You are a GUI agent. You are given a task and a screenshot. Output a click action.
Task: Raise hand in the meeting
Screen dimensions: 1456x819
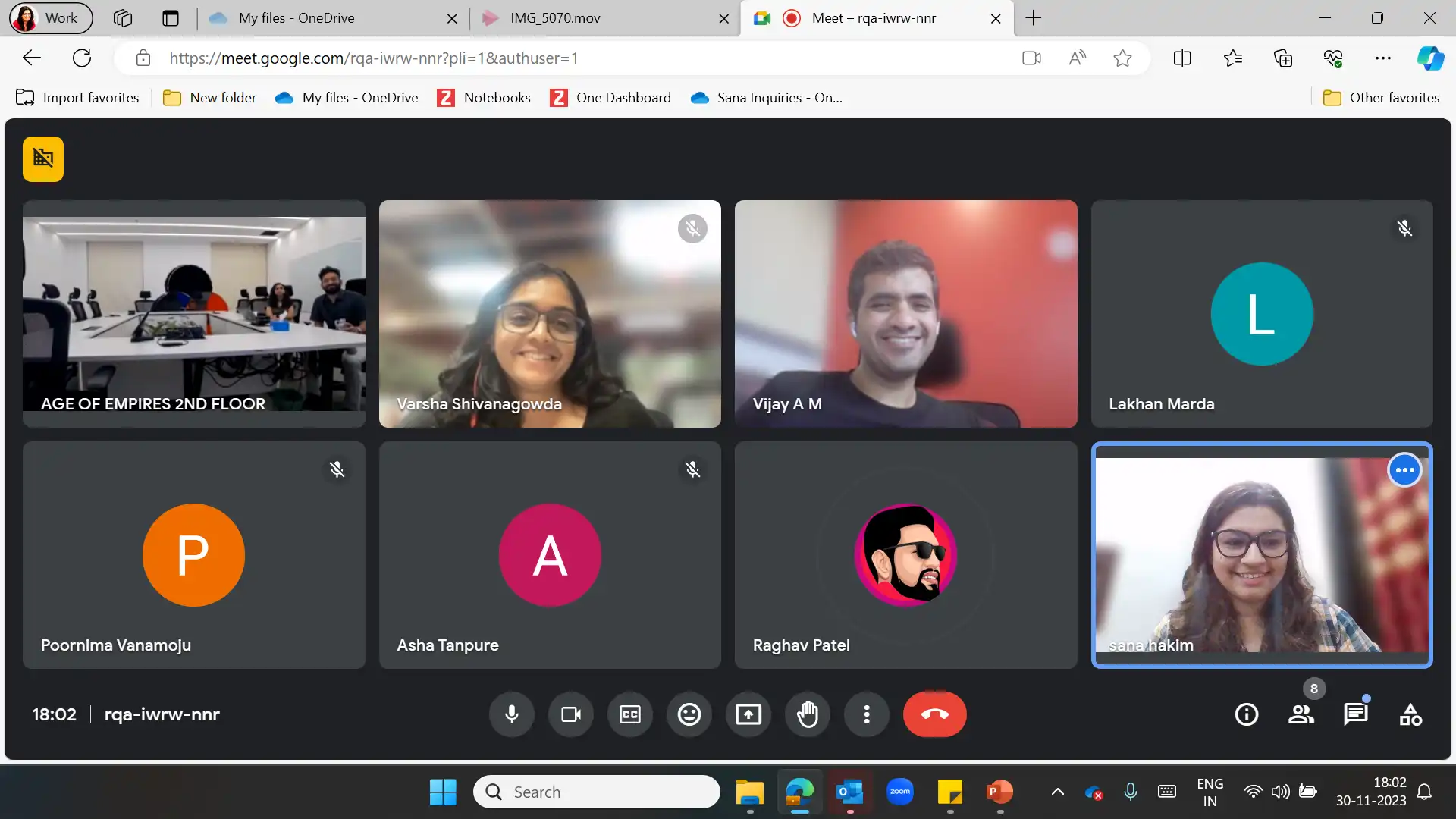808,714
